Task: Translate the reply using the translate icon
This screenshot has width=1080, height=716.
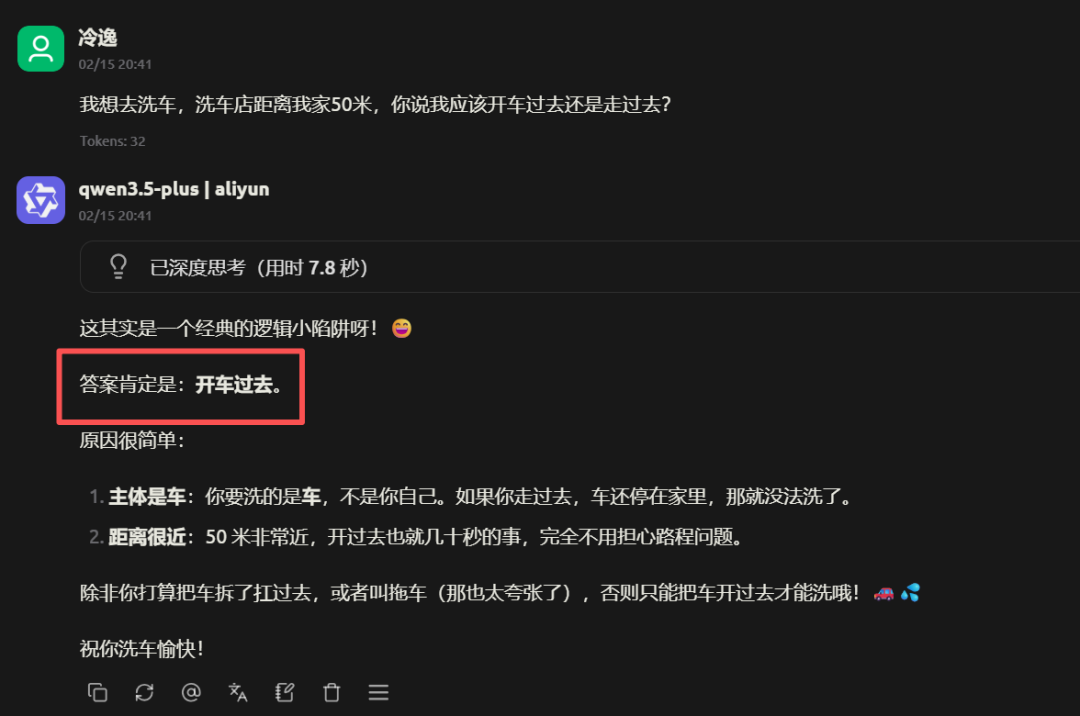Action: 238,693
